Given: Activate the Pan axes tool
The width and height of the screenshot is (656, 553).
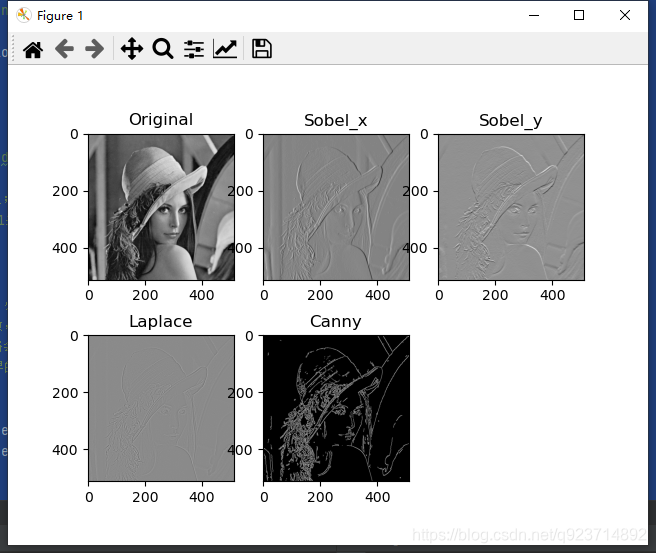Looking at the screenshot, I should (132, 49).
